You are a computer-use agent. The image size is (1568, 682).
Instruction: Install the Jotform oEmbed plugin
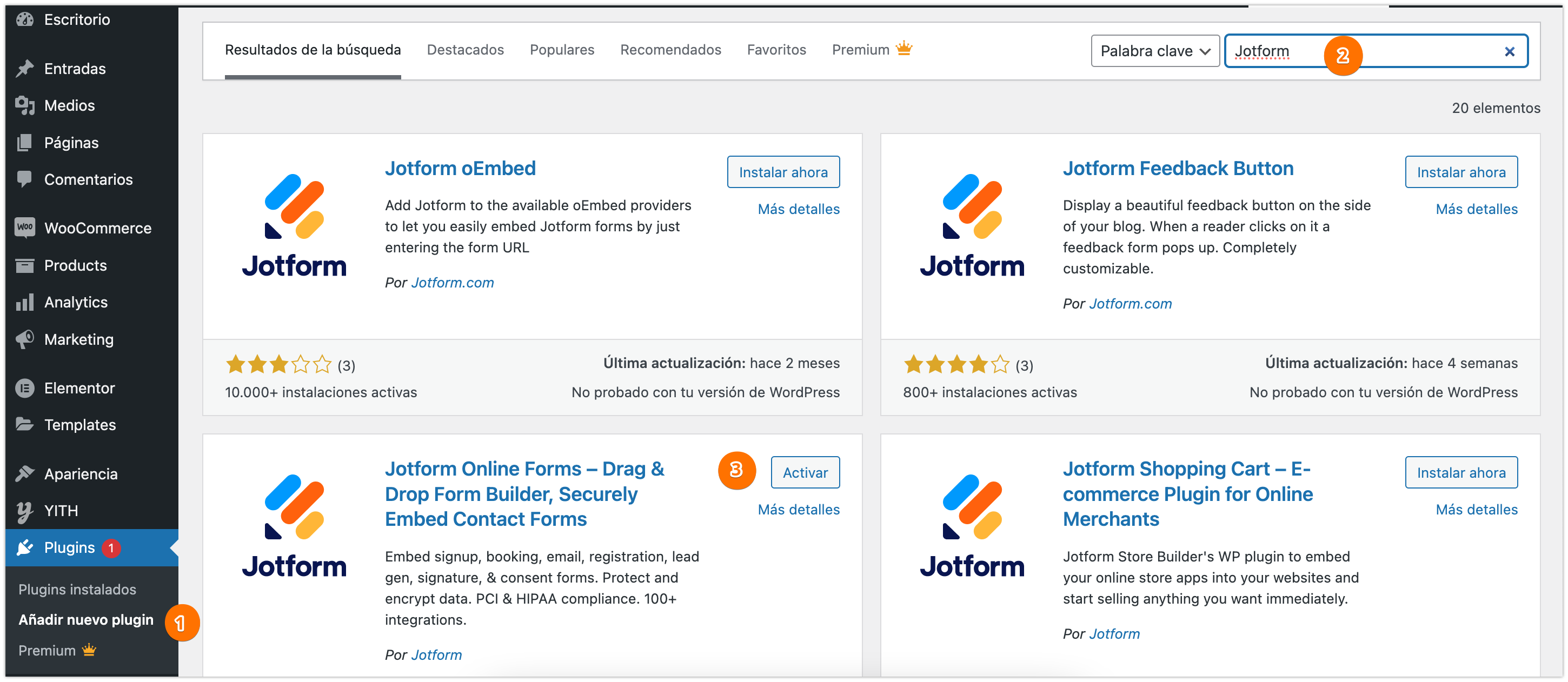(783, 172)
